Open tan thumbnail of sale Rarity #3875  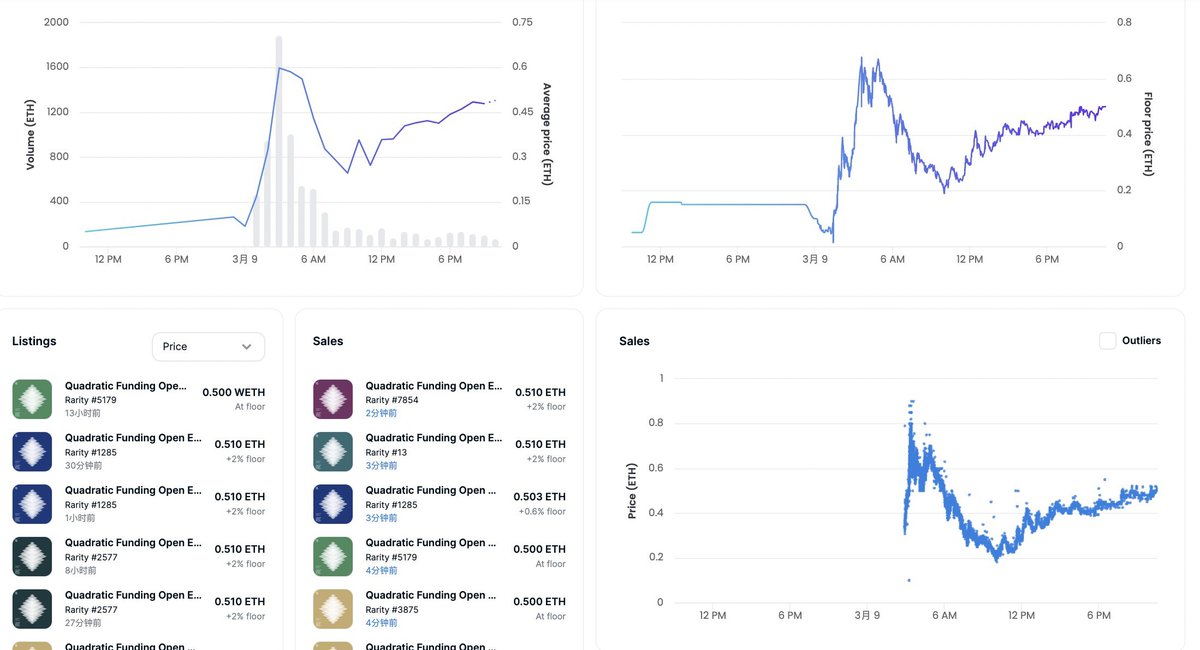pos(333,609)
